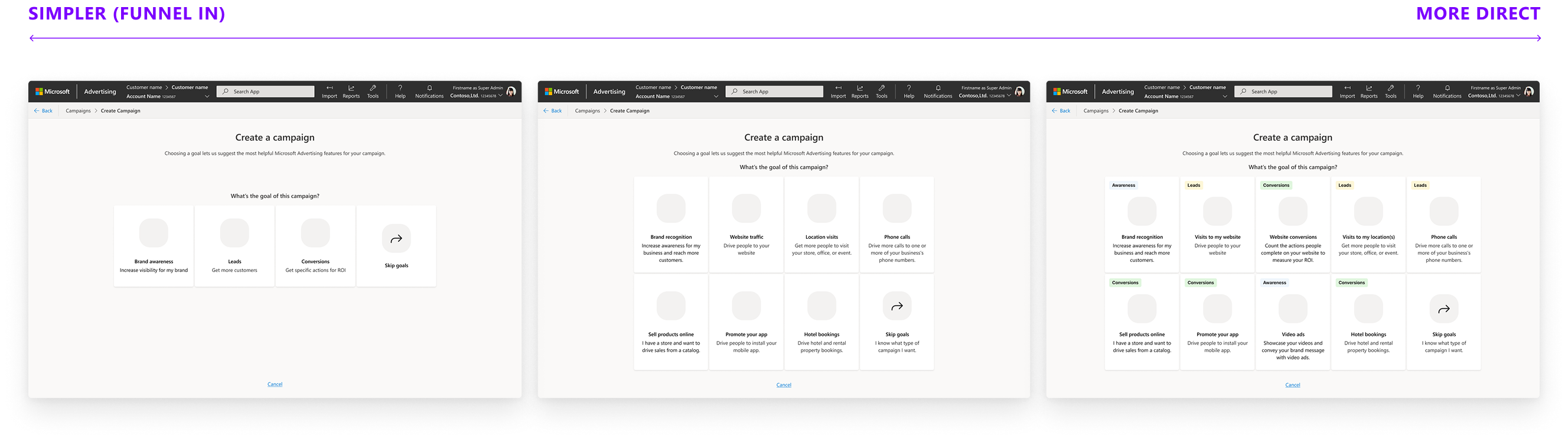Click Search App field in middle mockup
The image size is (1568, 441).
tap(774, 92)
